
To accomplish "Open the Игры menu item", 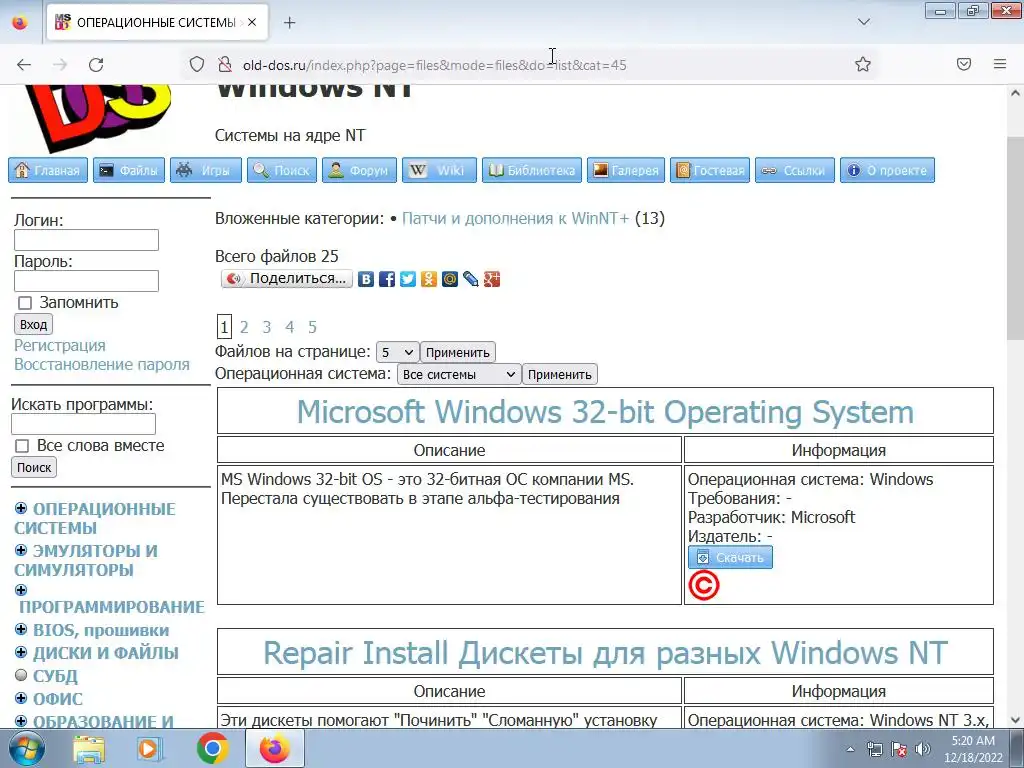I will pos(206,170).
